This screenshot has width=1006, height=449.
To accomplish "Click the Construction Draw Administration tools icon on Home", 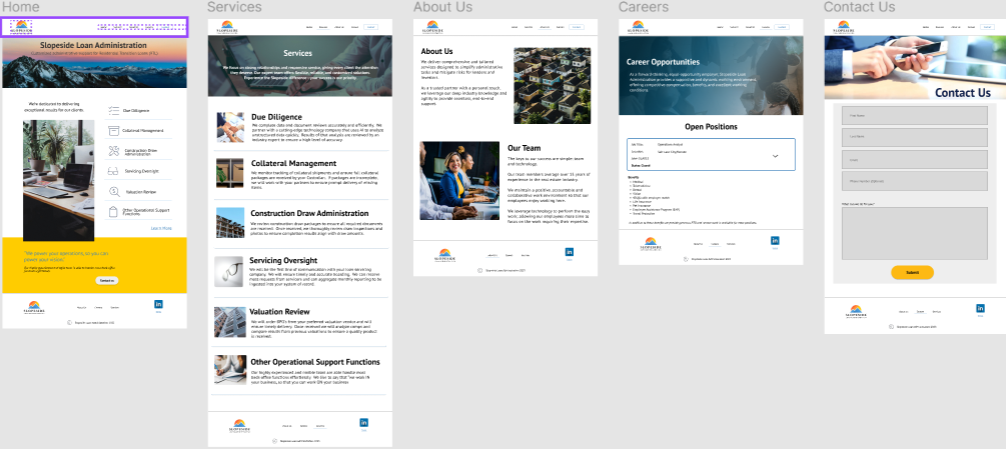I will coord(111,151).
